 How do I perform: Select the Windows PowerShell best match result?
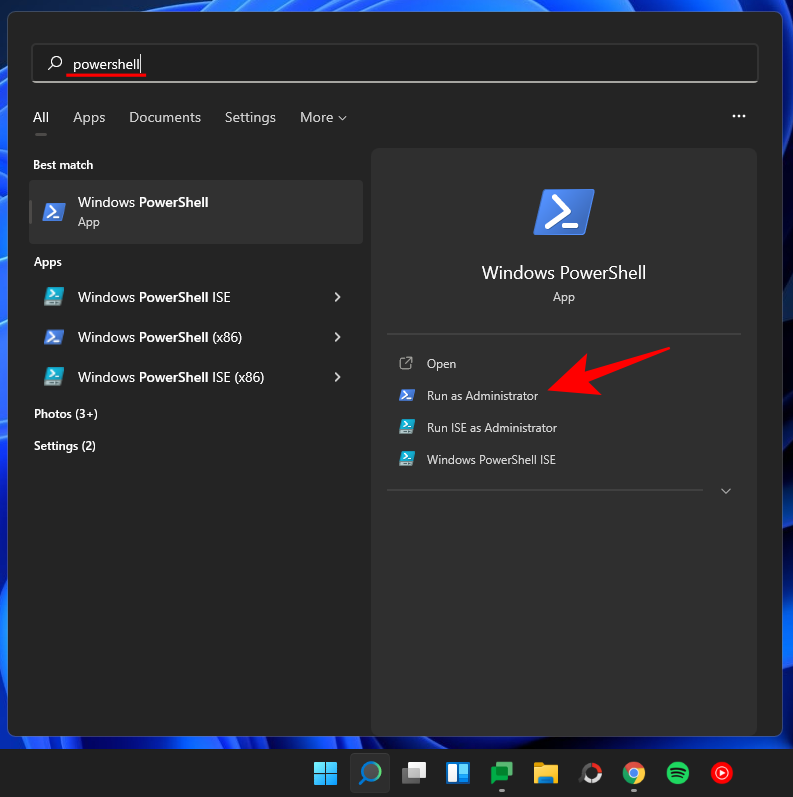click(196, 212)
